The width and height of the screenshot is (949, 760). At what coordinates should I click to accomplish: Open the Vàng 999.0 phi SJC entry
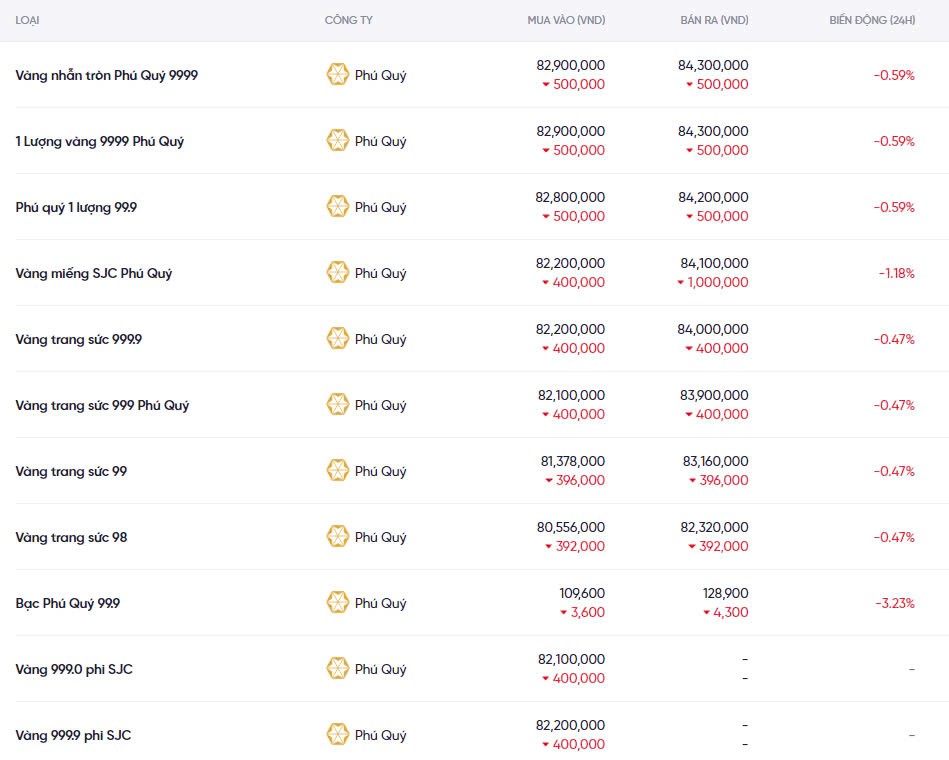[74, 669]
